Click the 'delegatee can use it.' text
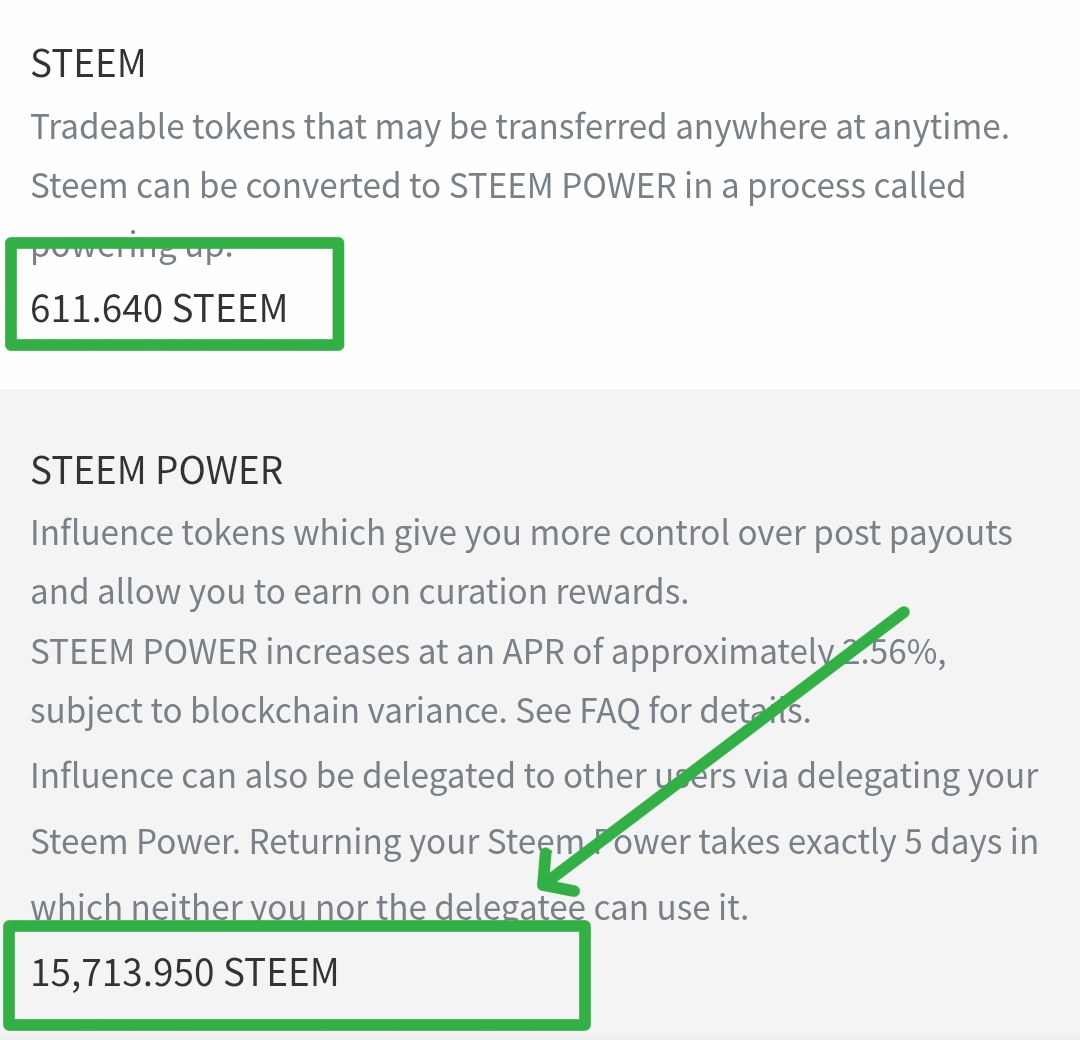Screen dimensions: 1080x1040 592,907
